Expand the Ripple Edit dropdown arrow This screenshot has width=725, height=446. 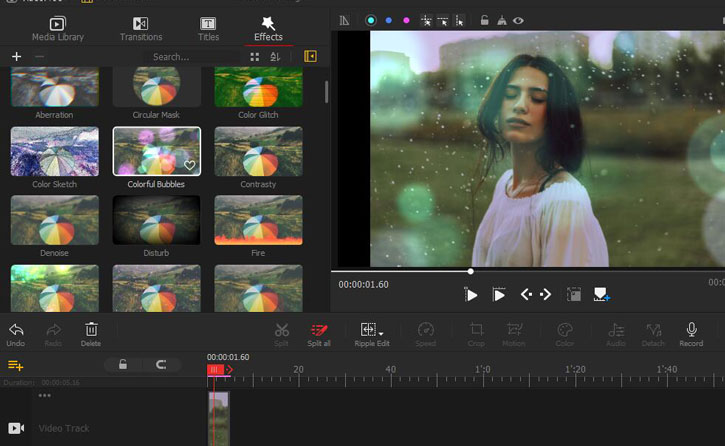pyautogui.click(x=381, y=334)
